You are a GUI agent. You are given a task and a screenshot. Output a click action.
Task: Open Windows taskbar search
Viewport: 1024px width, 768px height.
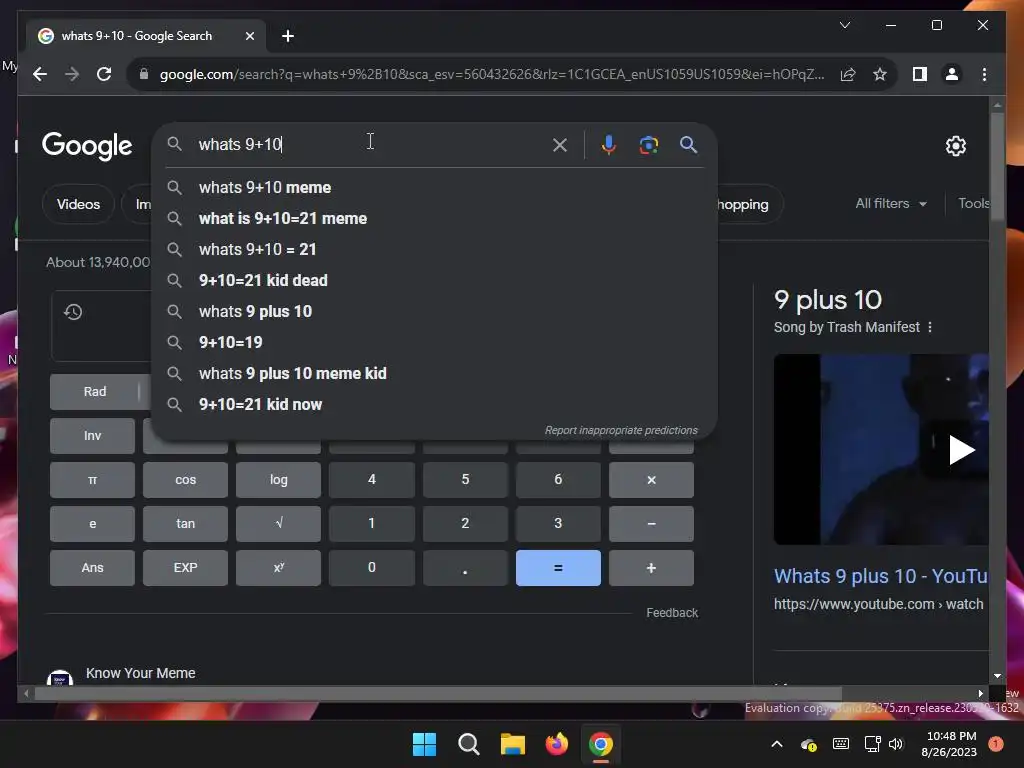[x=468, y=744]
